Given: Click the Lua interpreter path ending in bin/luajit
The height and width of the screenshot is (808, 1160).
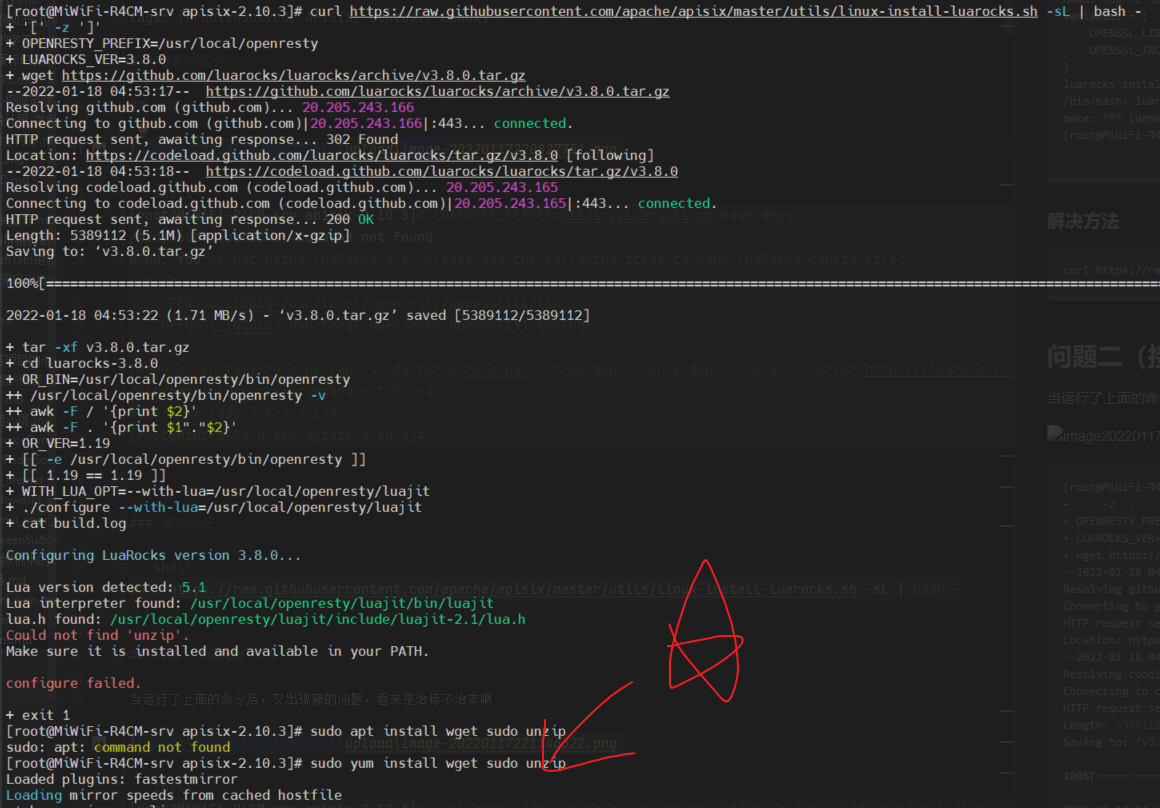Looking at the screenshot, I should click(342, 603).
